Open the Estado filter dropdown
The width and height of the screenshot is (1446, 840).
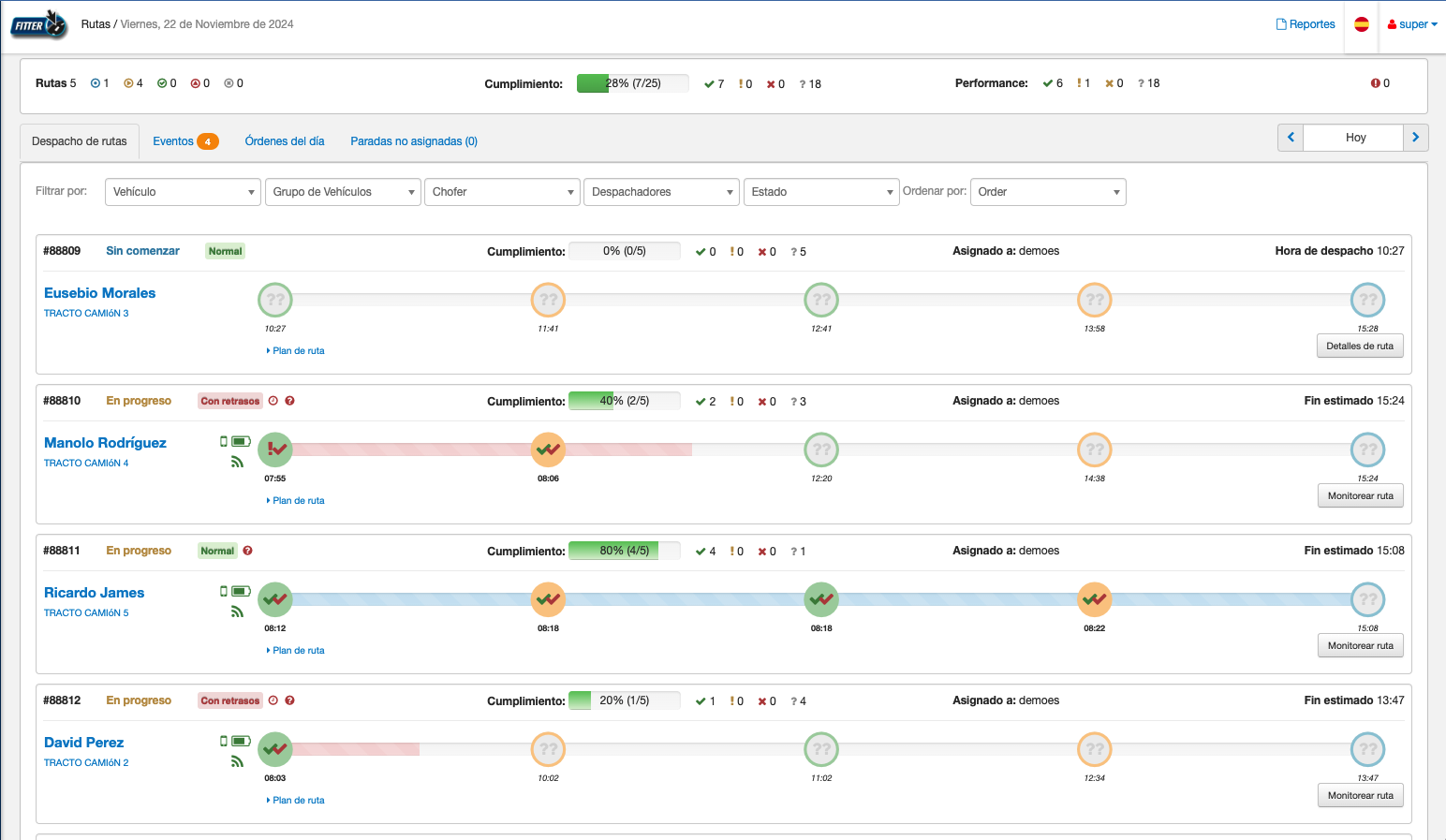click(821, 192)
